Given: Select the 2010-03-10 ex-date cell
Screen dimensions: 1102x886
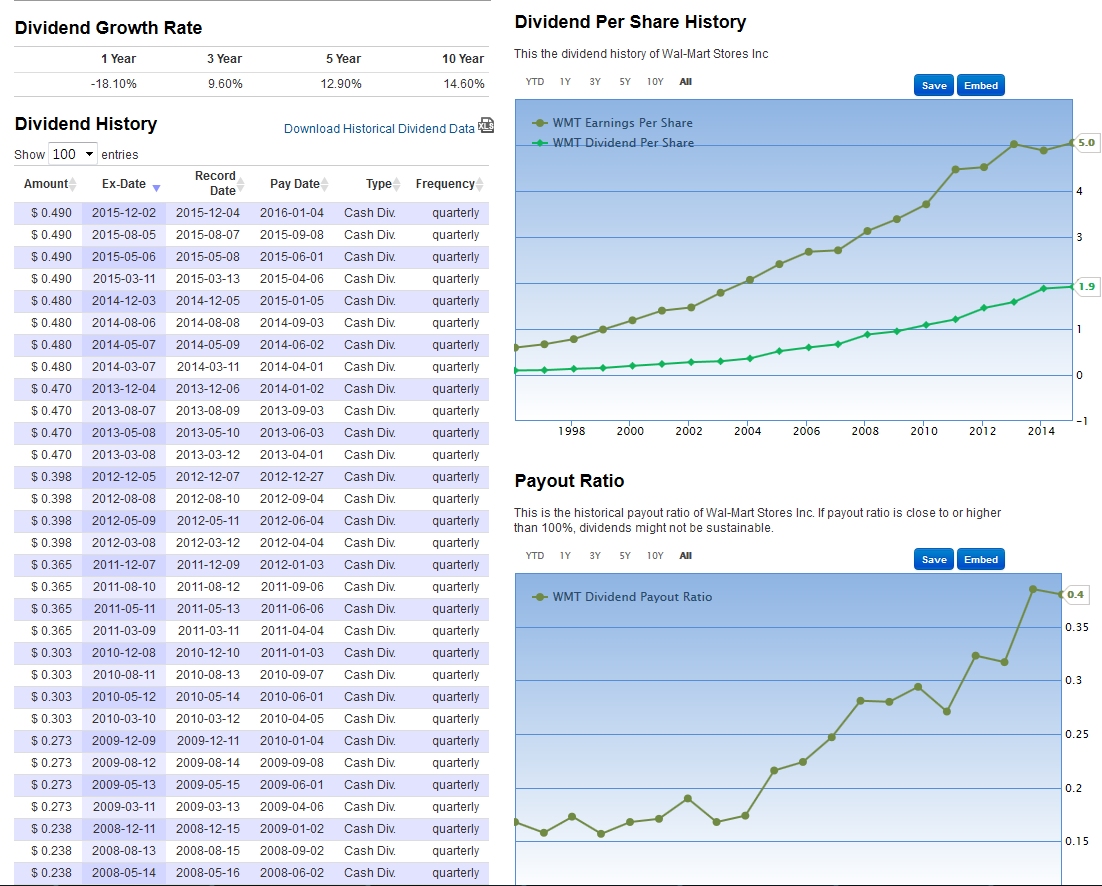Looking at the screenshot, I should 124,719.
